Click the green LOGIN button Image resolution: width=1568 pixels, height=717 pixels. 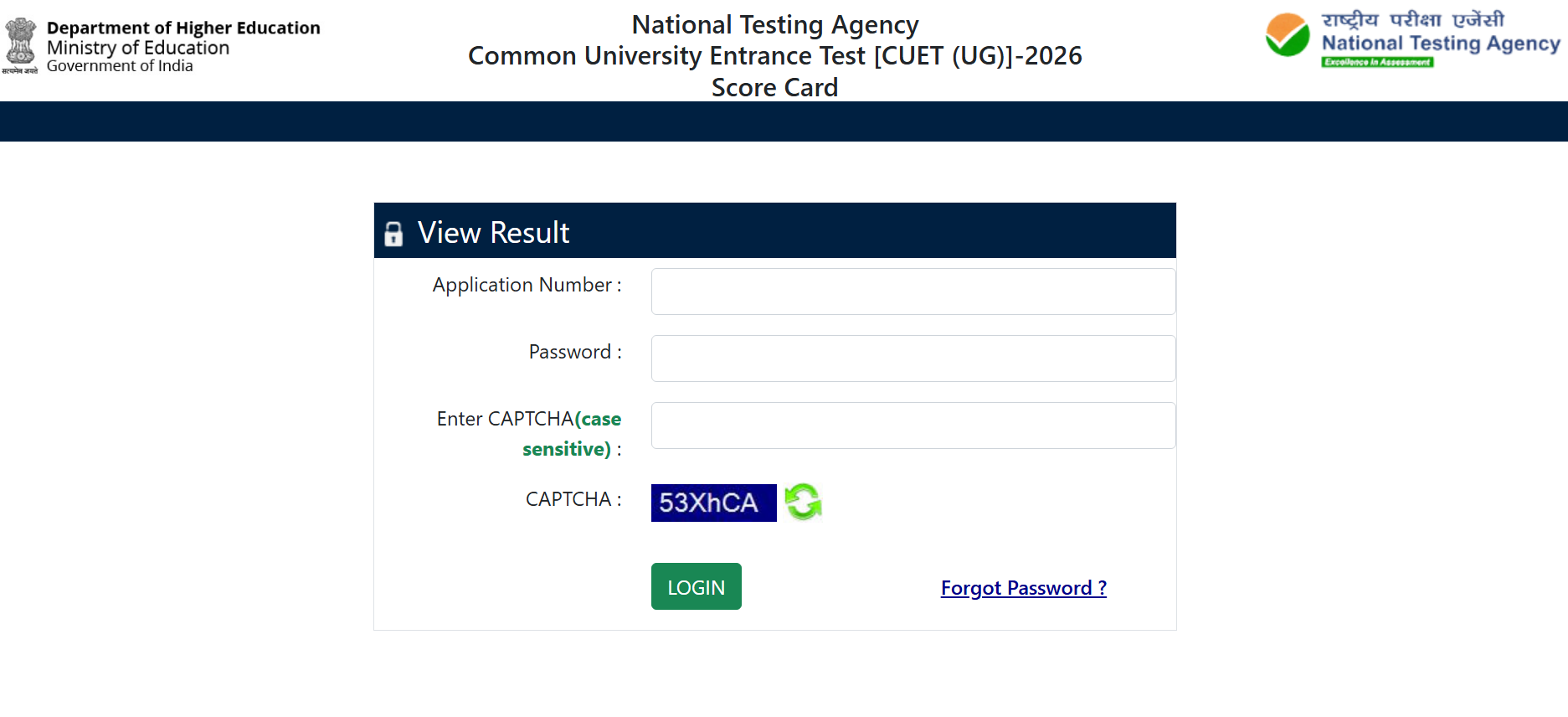[x=697, y=586]
